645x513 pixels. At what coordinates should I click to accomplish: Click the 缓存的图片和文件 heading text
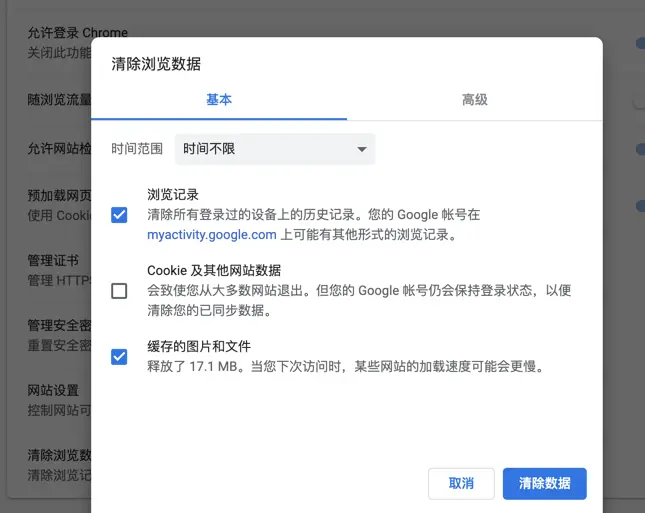point(199,346)
